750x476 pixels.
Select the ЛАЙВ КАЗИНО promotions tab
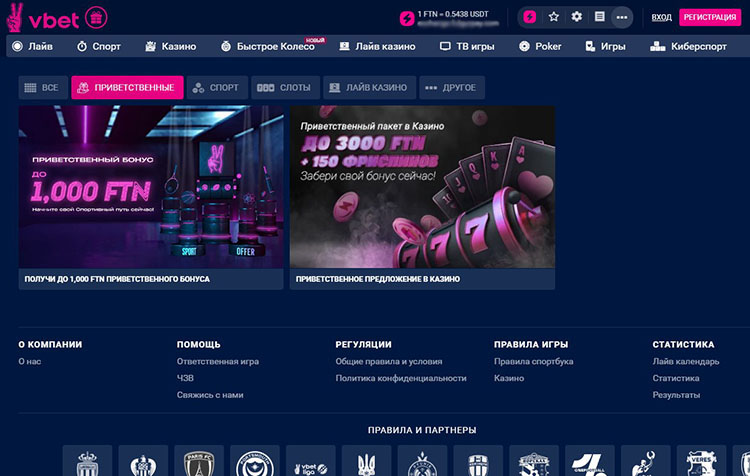tap(370, 88)
